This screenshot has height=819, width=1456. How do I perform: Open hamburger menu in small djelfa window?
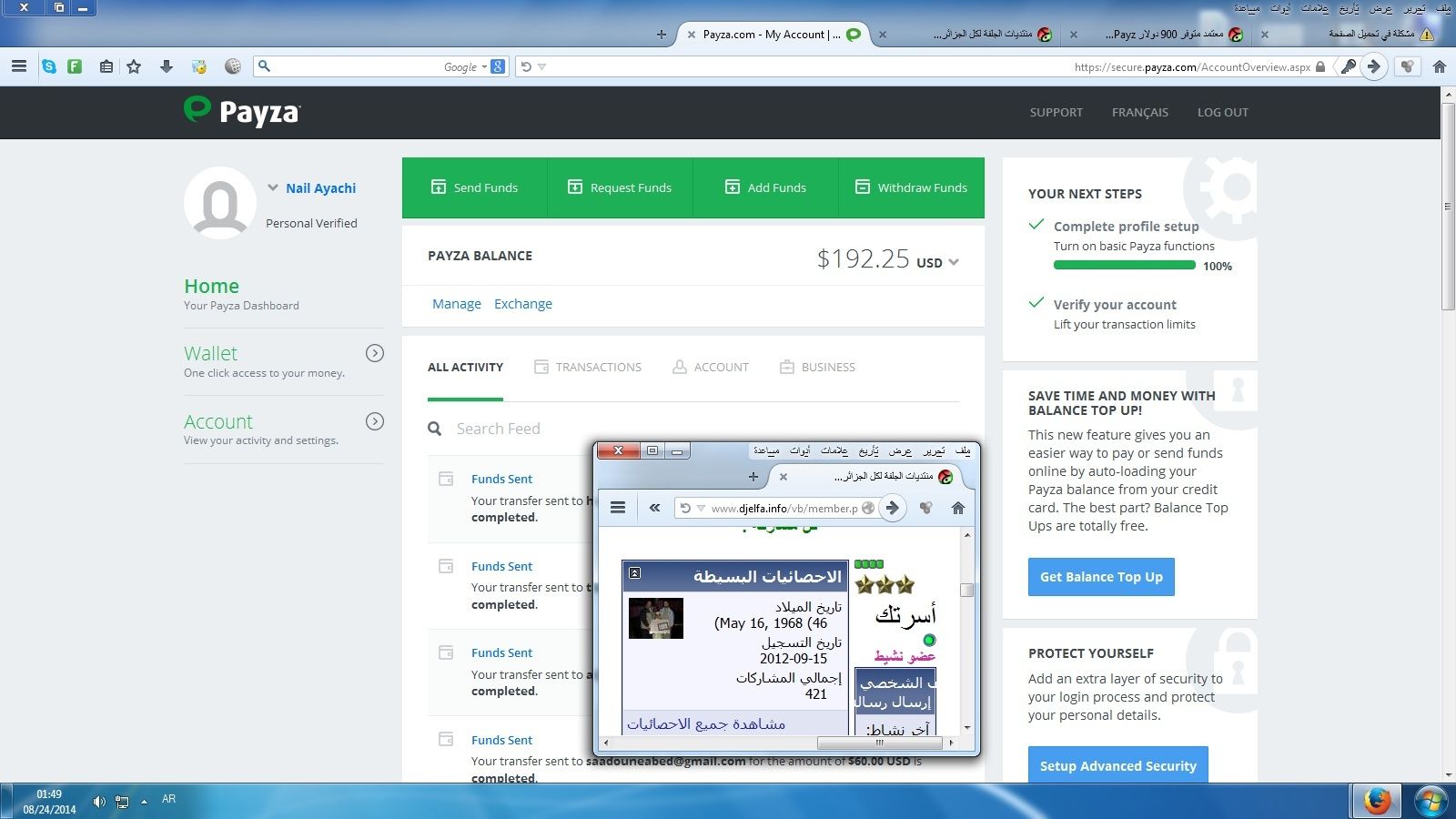pos(618,508)
